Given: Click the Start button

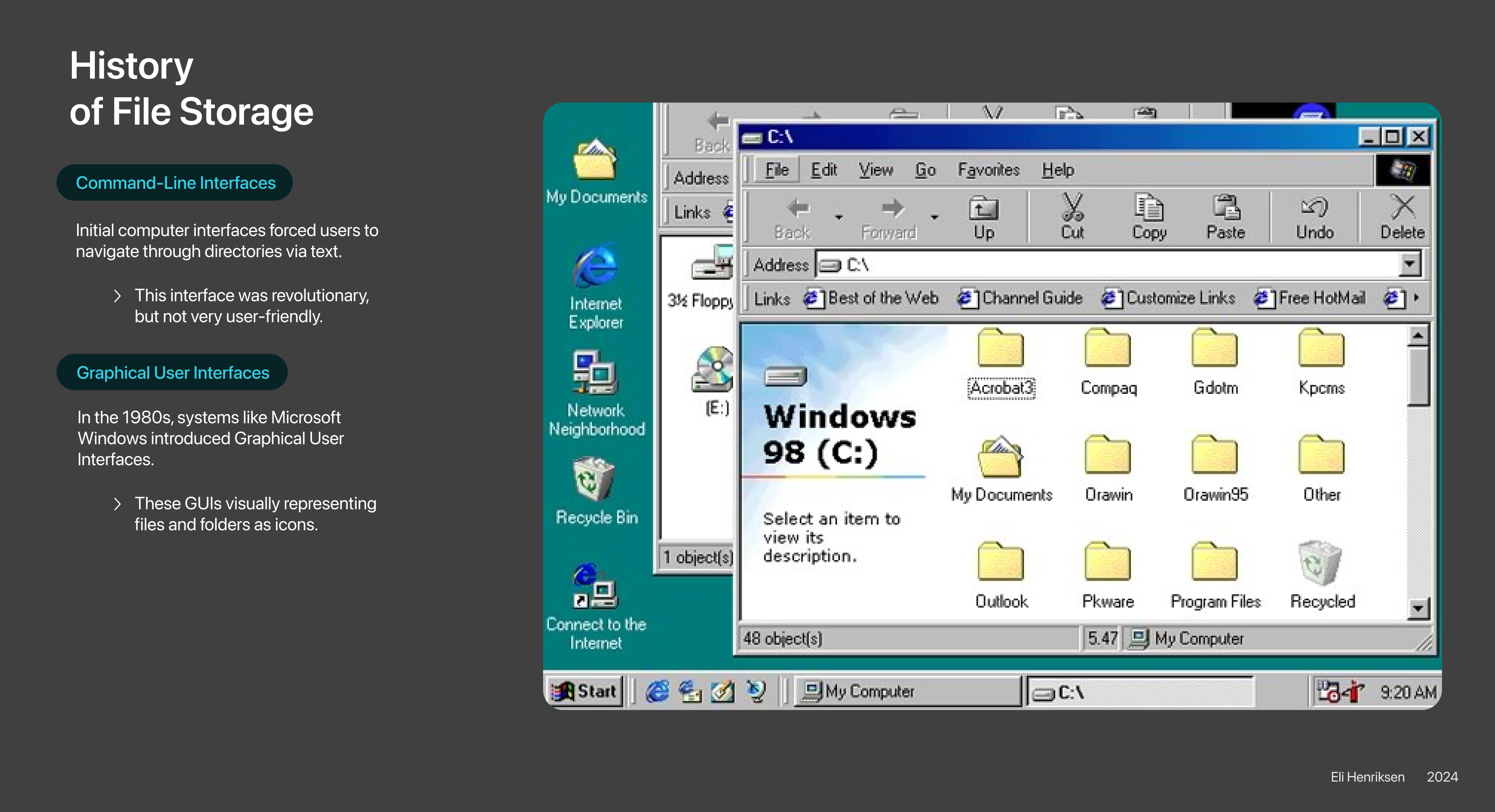Looking at the screenshot, I should [x=585, y=691].
